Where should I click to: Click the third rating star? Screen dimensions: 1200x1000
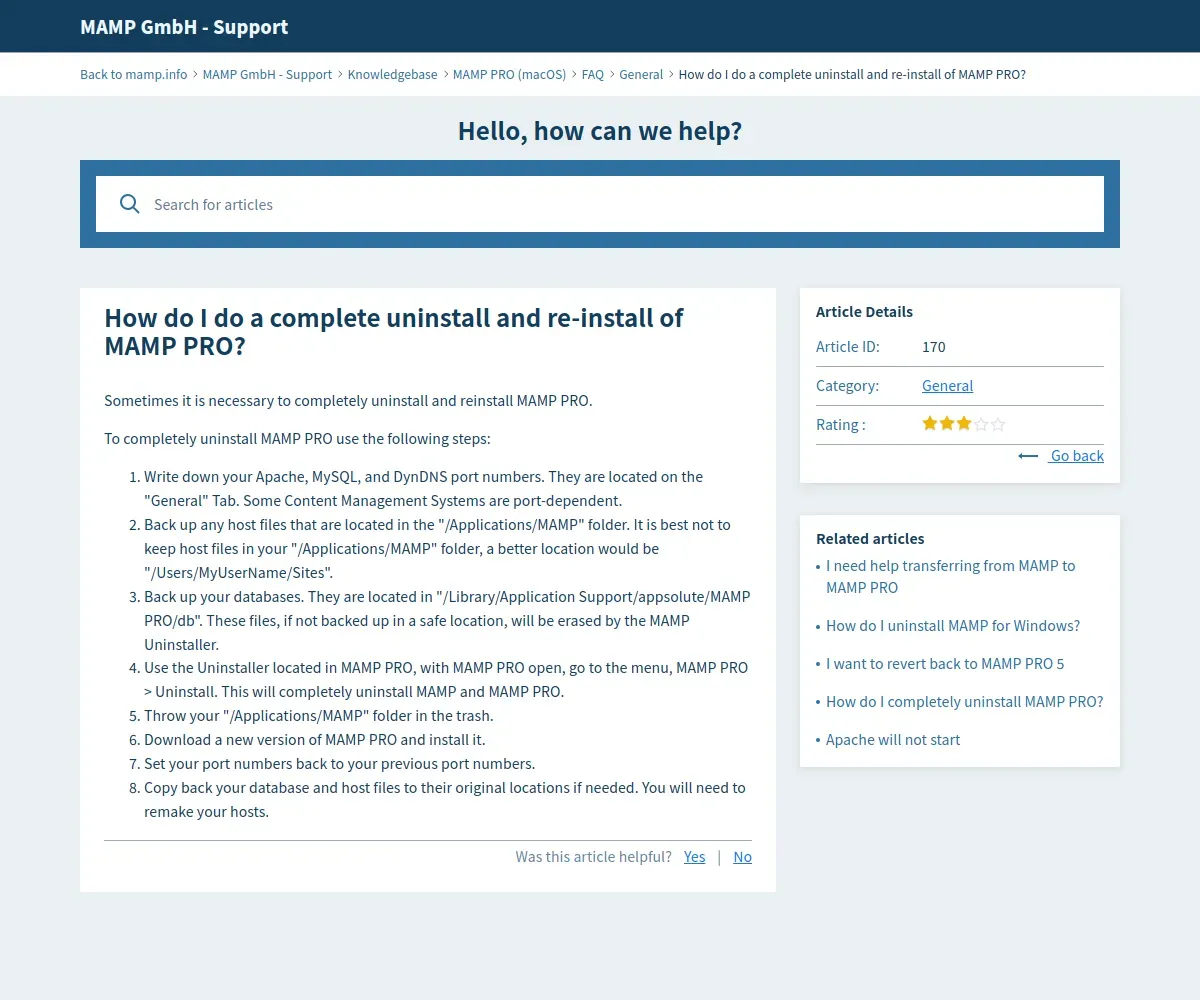964,424
